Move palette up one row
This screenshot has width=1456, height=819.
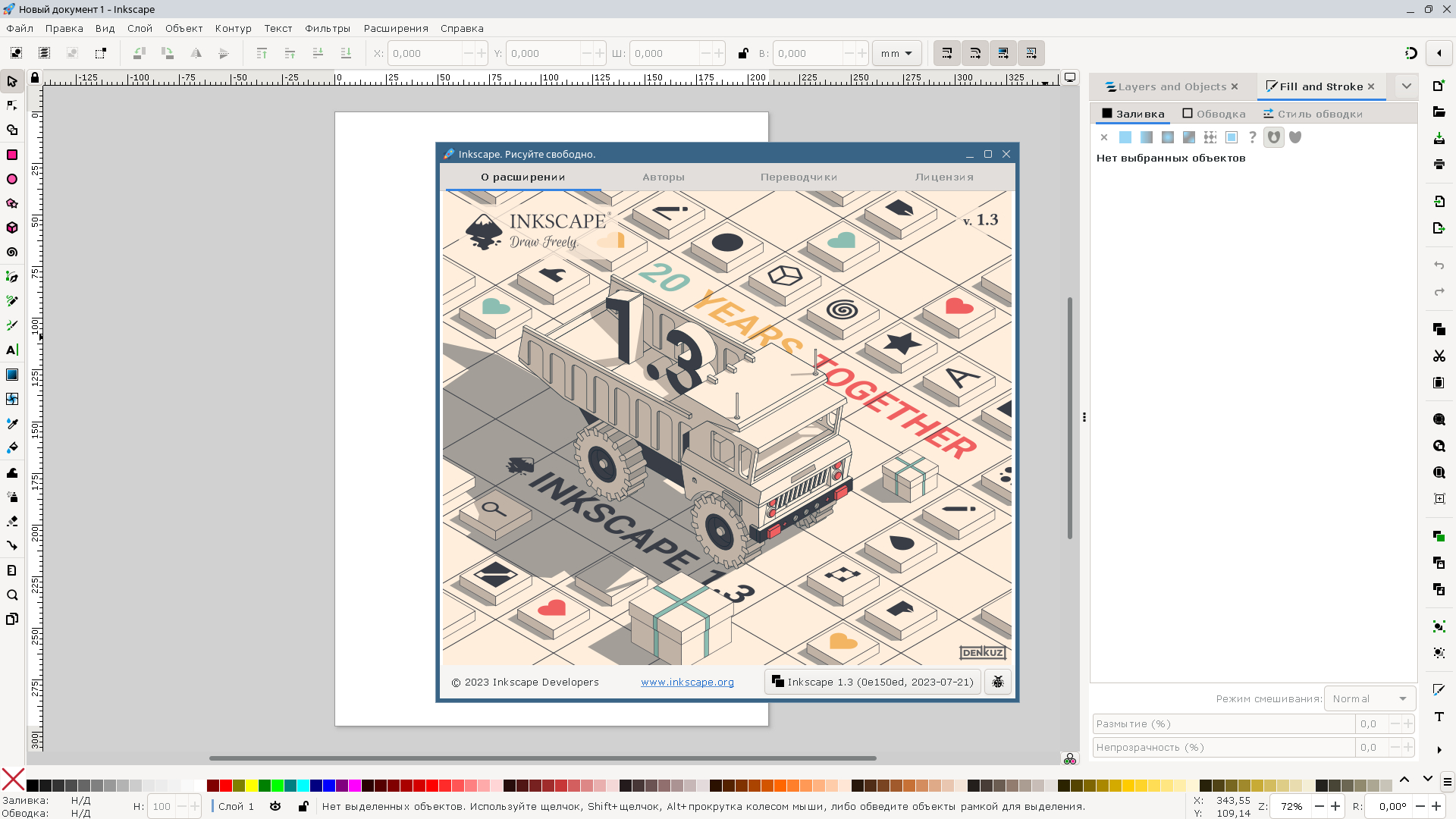[1404, 780]
